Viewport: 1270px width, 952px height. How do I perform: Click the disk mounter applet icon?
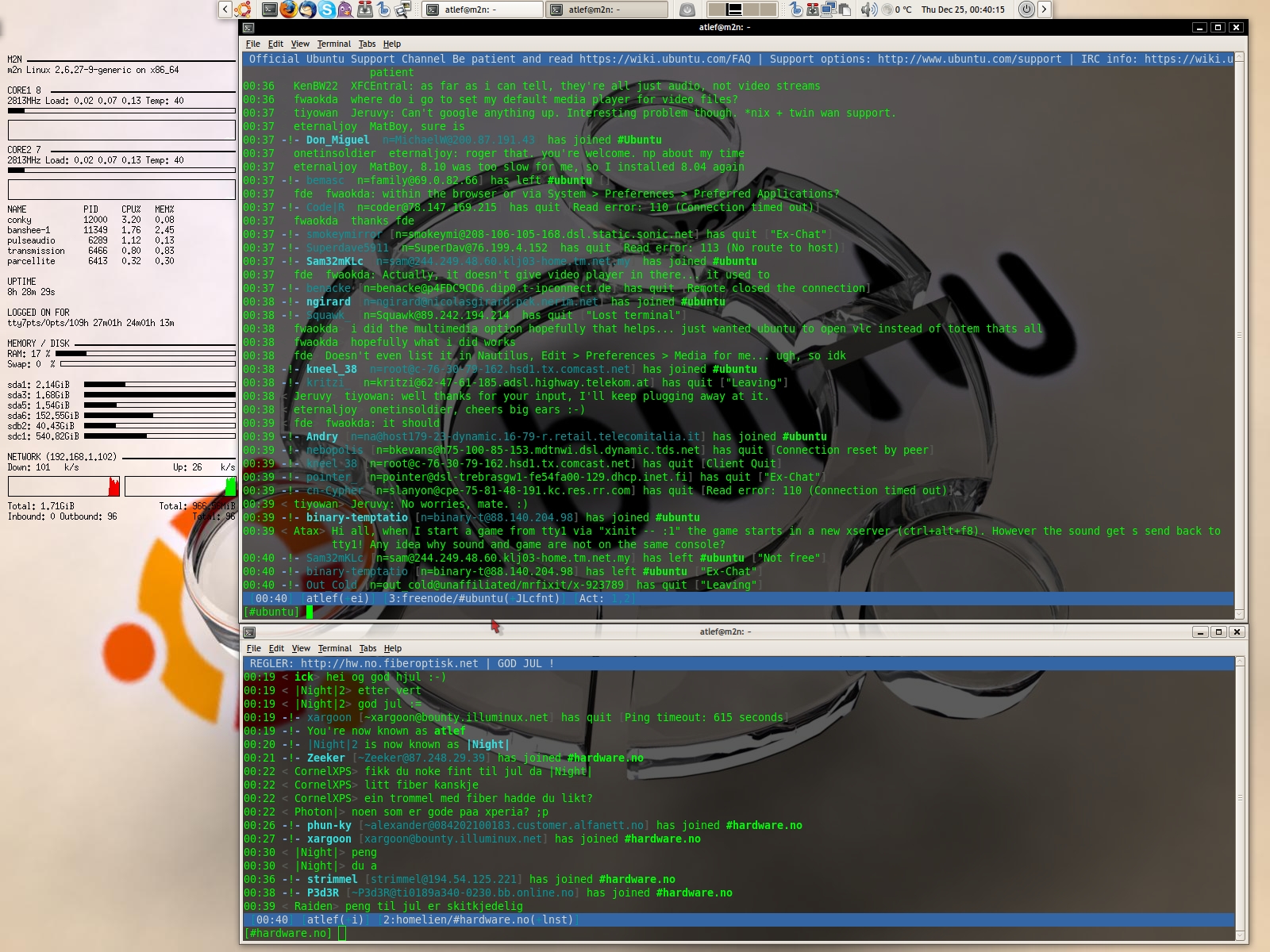click(687, 10)
